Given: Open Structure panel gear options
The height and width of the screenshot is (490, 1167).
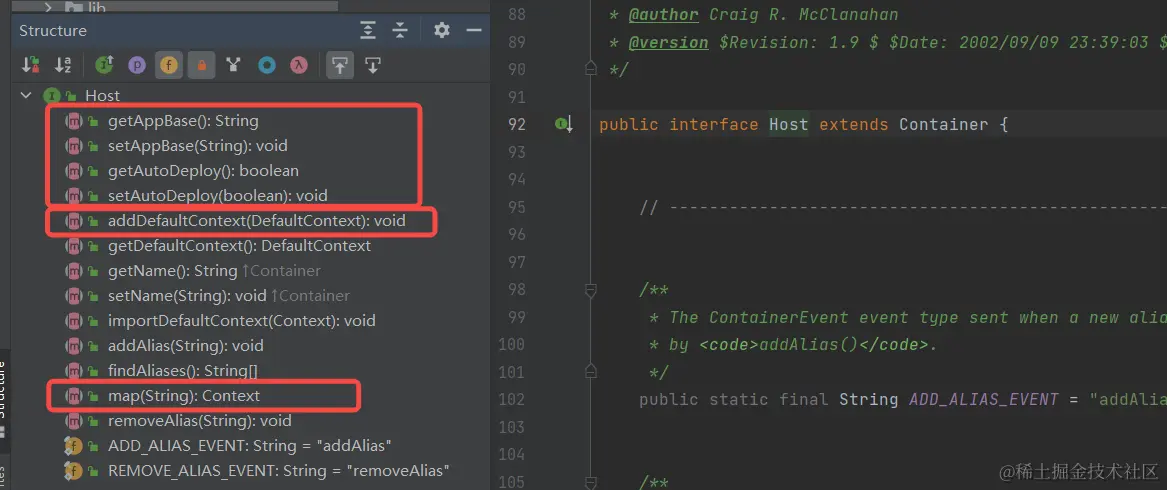Looking at the screenshot, I should (442, 31).
